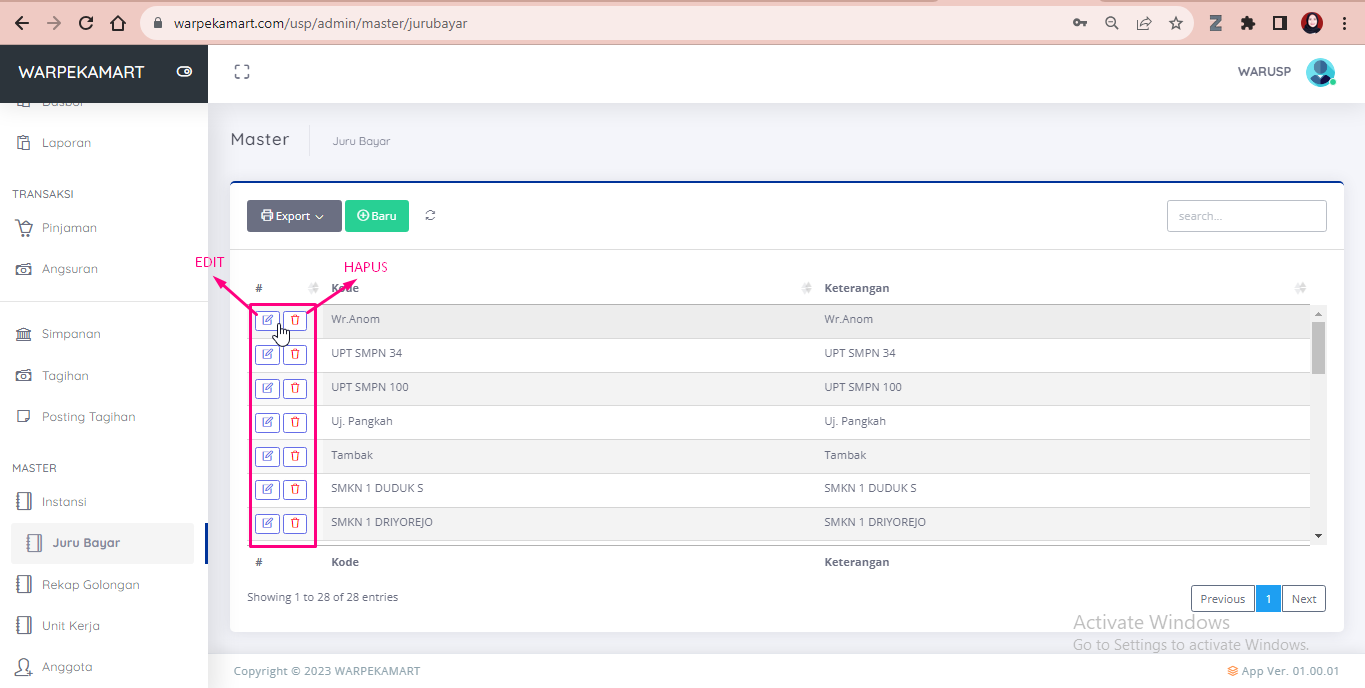The height and width of the screenshot is (688, 1365).
Task: Open Simpanan menu item
Action: tap(71, 334)
